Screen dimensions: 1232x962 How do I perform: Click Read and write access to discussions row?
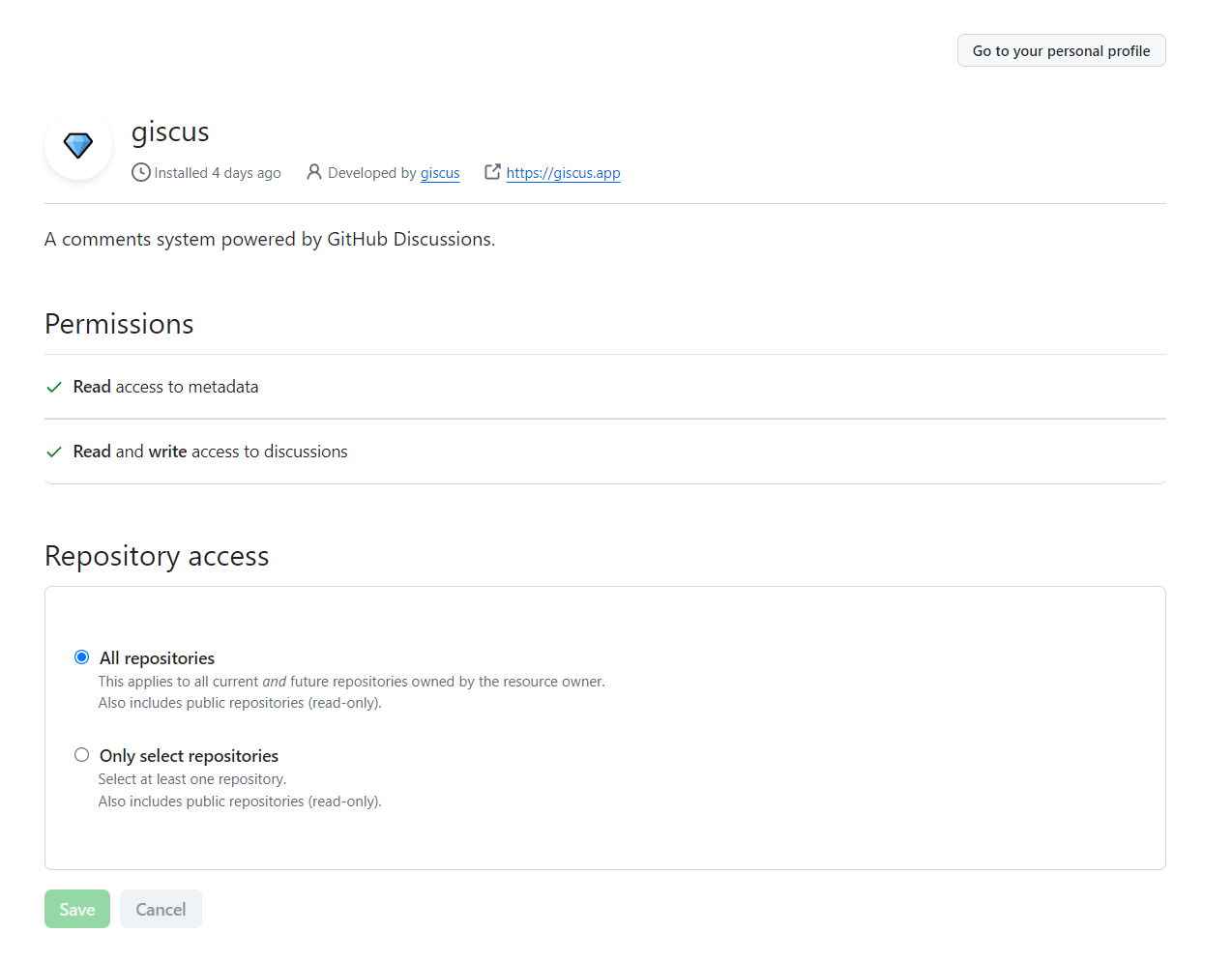click(x=605, y=452)
